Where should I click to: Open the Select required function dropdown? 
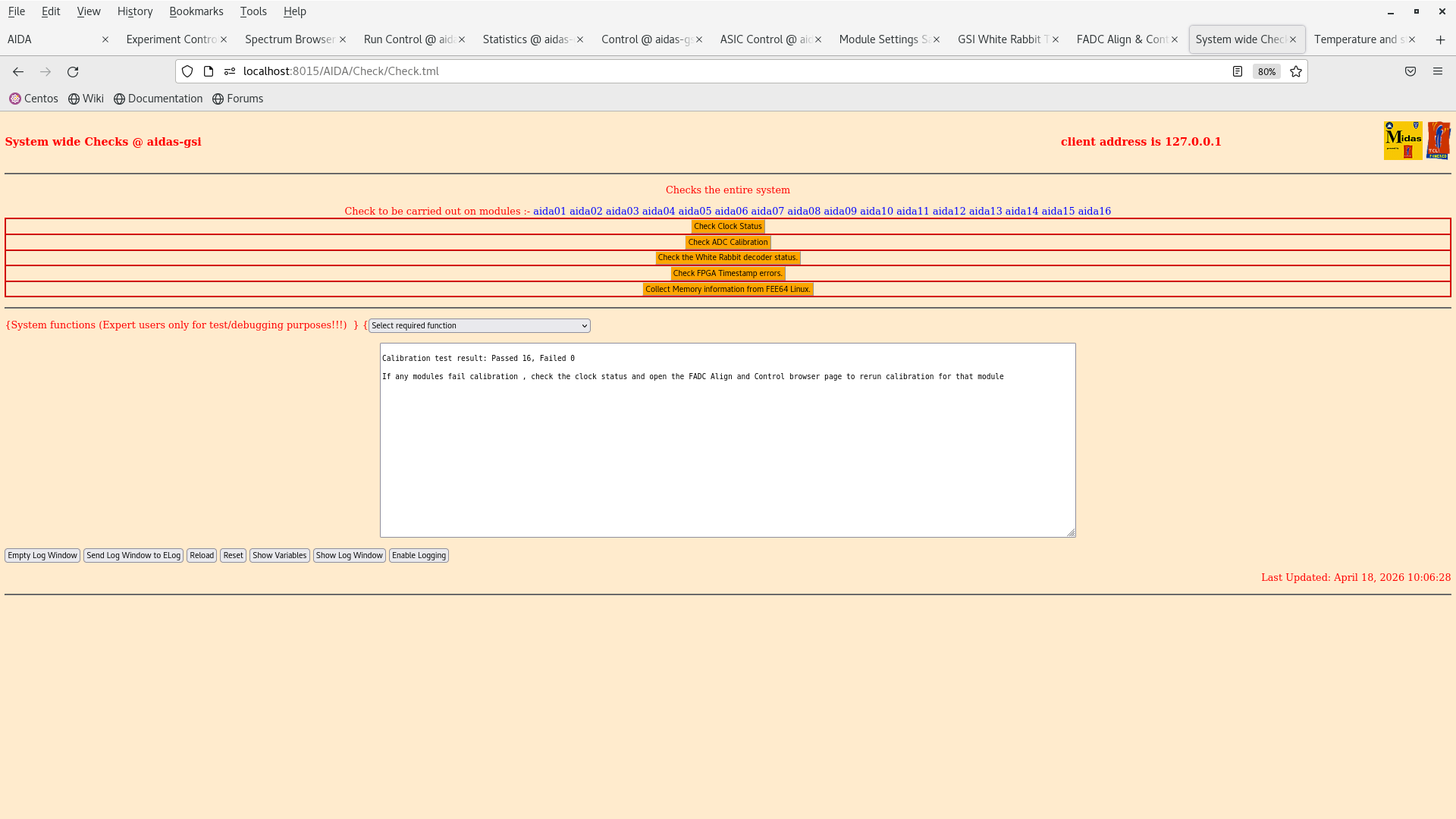[479, 325]
